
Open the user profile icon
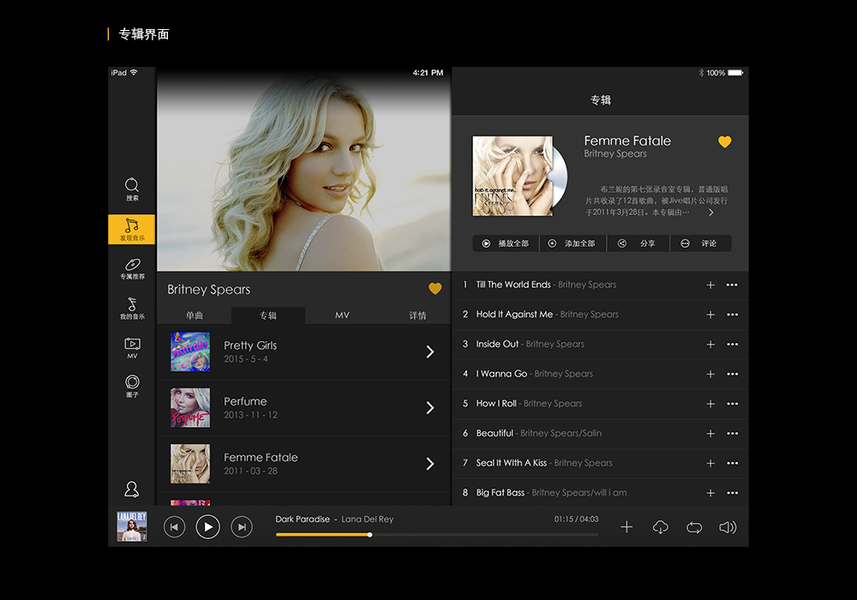[x=132, y=489]
